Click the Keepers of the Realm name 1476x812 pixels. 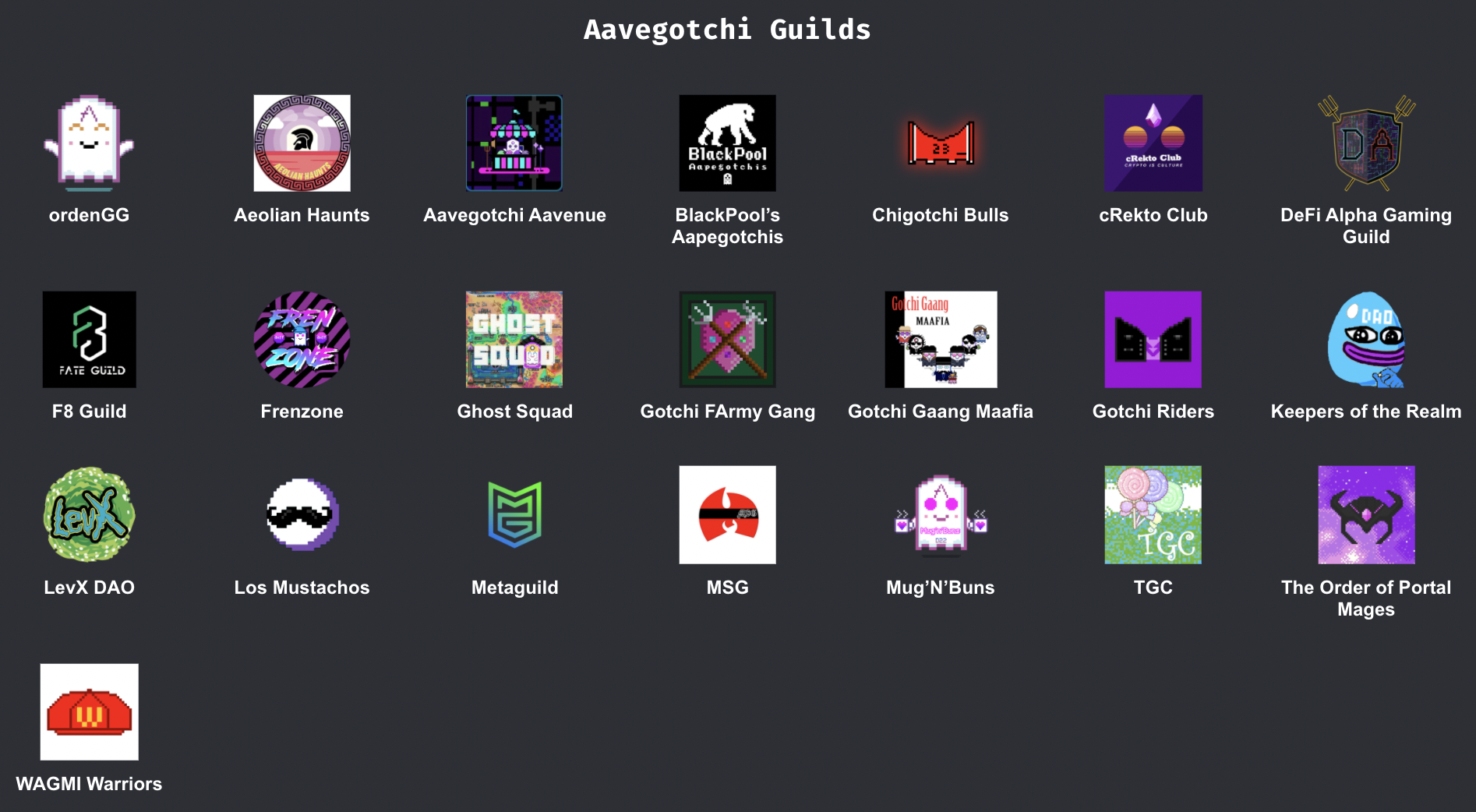[1366, 411]
